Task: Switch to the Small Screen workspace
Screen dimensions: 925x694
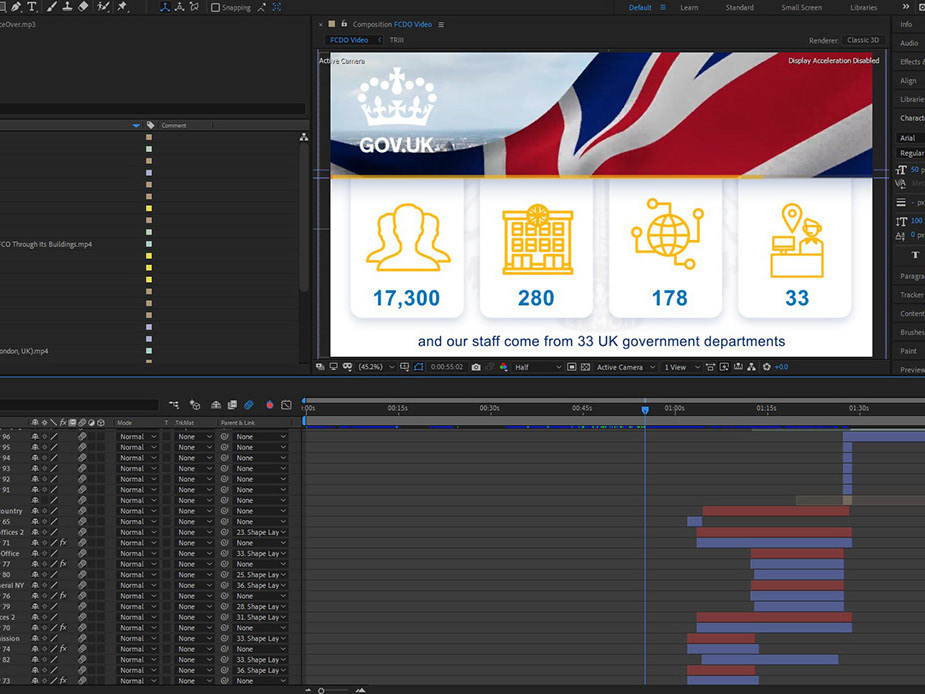Action: [x=801, y=8]
